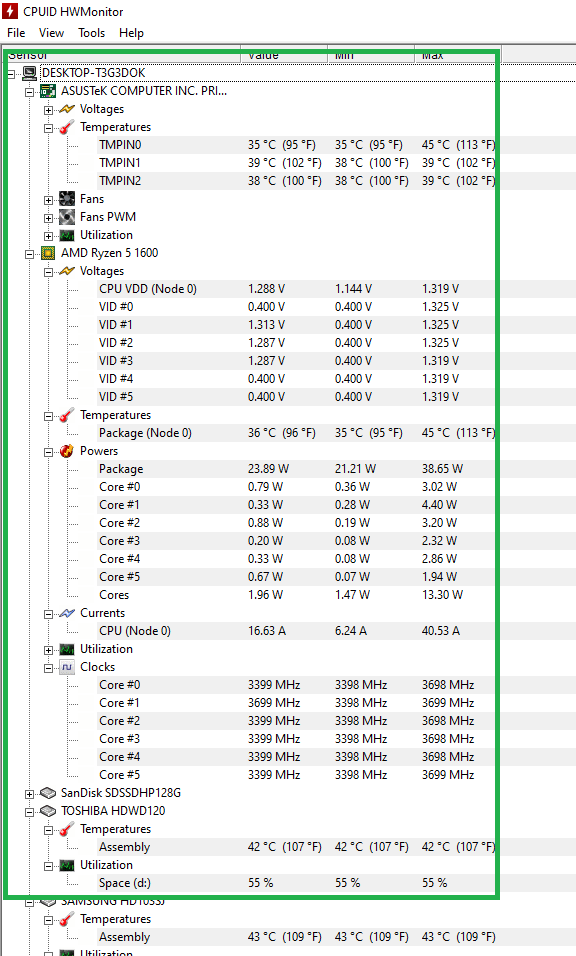Click the thermometer icon under AMD Ryzen Temperatures
This screenshot has height=956, width=576.
[67, 415]
